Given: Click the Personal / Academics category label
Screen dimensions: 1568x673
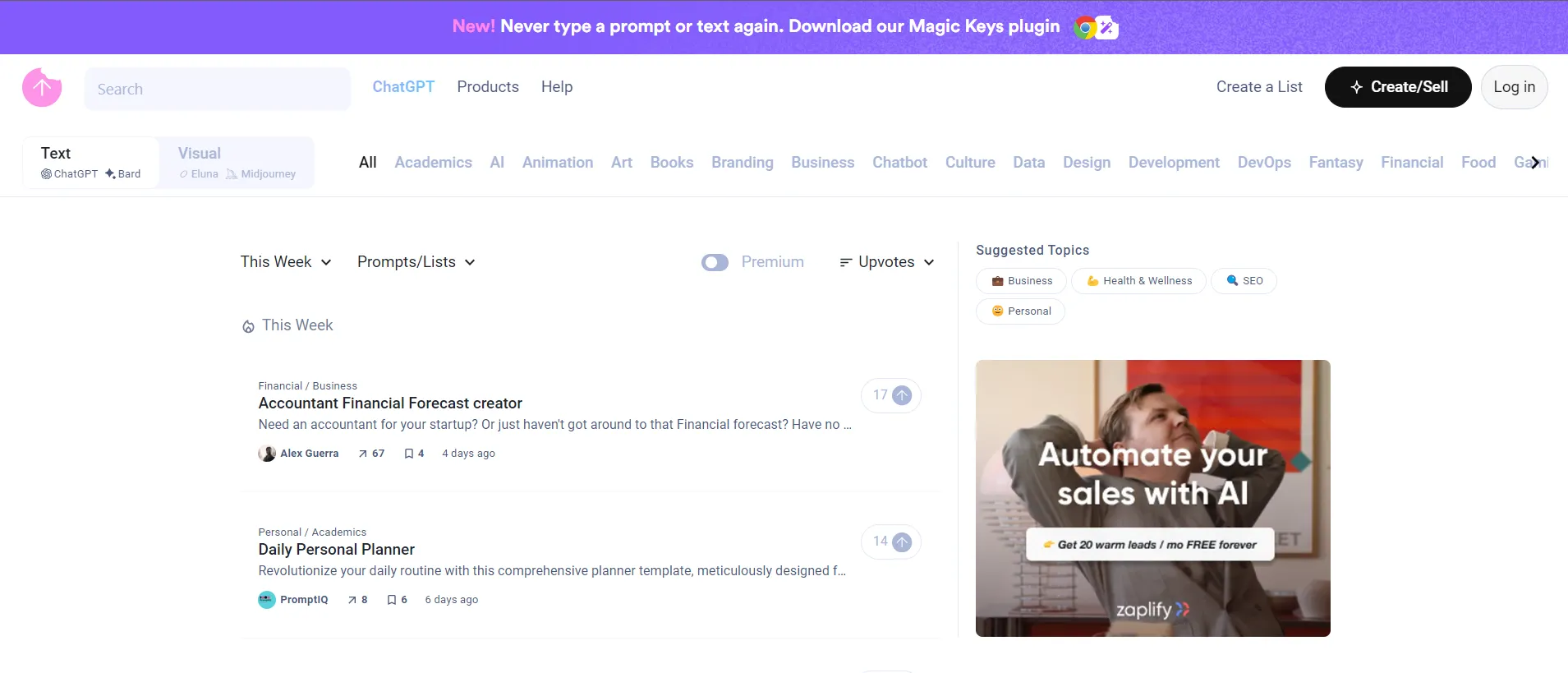Looking at the screenshot, I should [x=312, y=532].
